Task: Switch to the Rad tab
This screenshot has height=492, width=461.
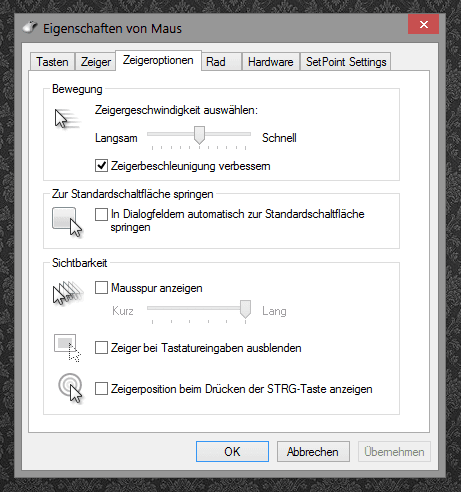Action: 221,62
